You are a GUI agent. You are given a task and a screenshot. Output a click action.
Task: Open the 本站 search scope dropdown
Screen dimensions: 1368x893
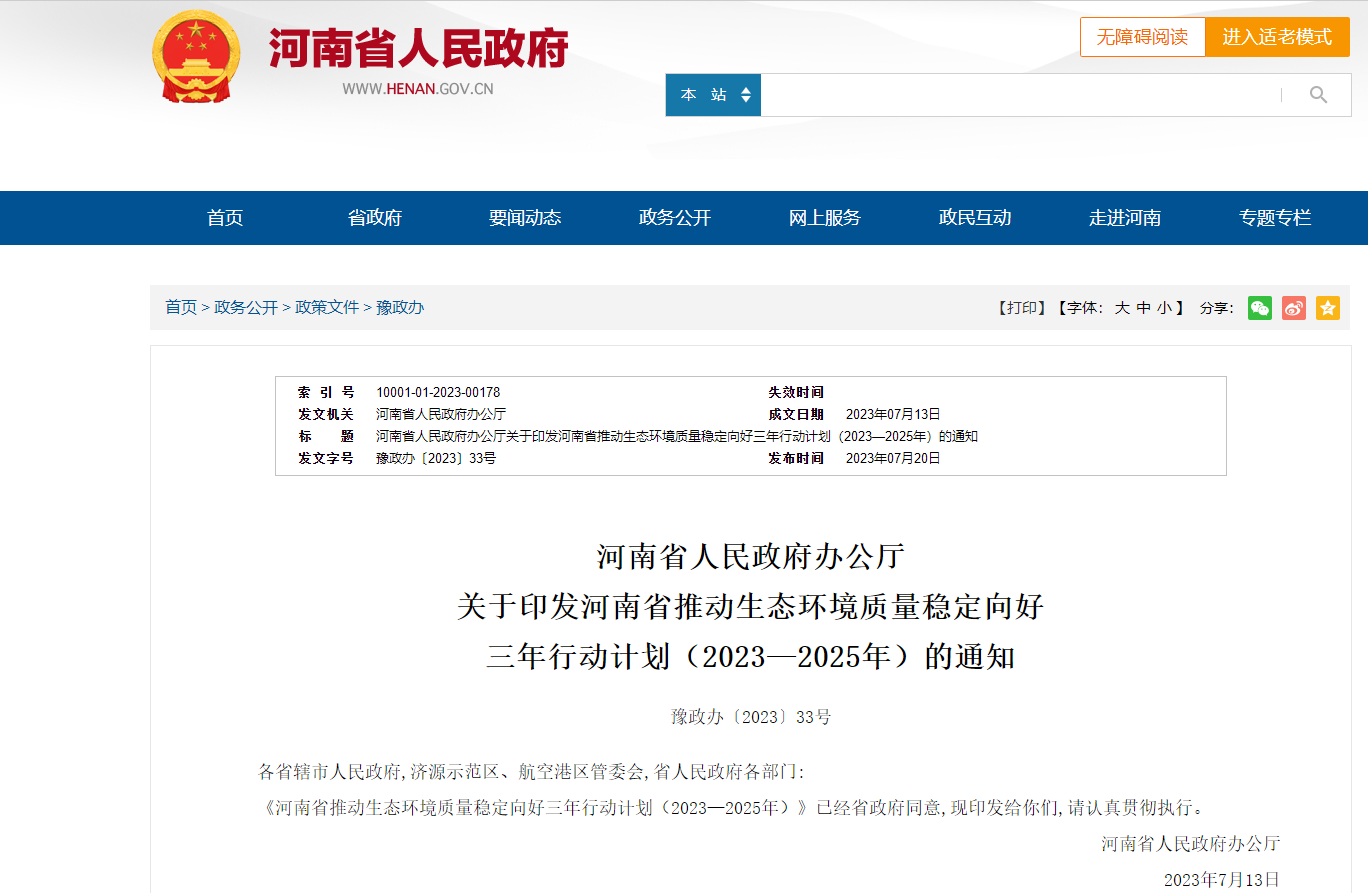[x=714, y=95]
